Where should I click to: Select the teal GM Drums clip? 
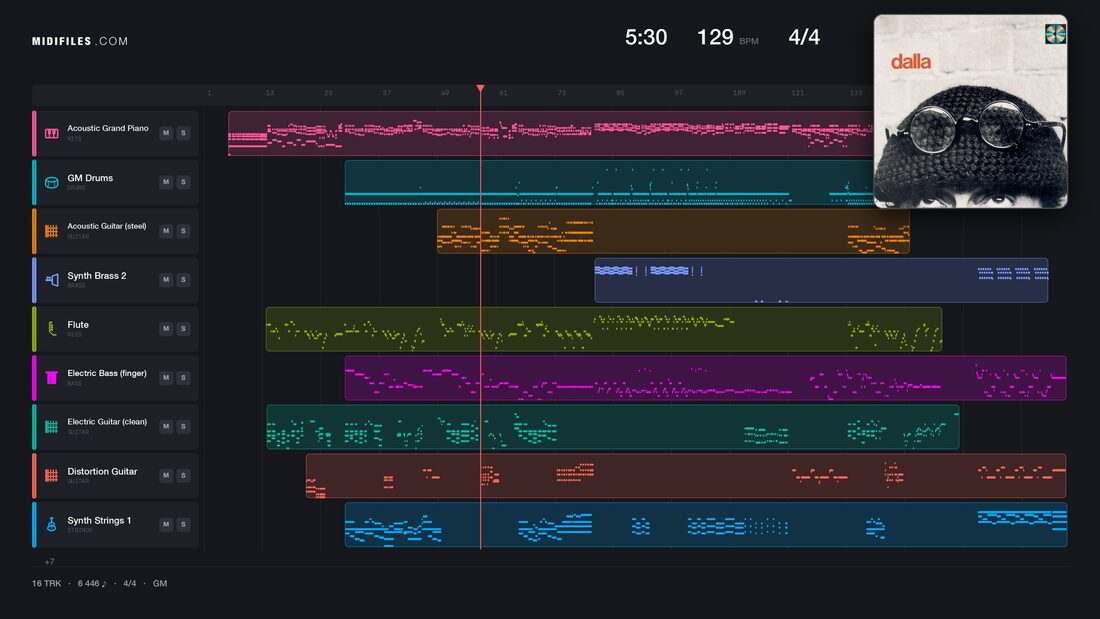click(x=609, y=182)
